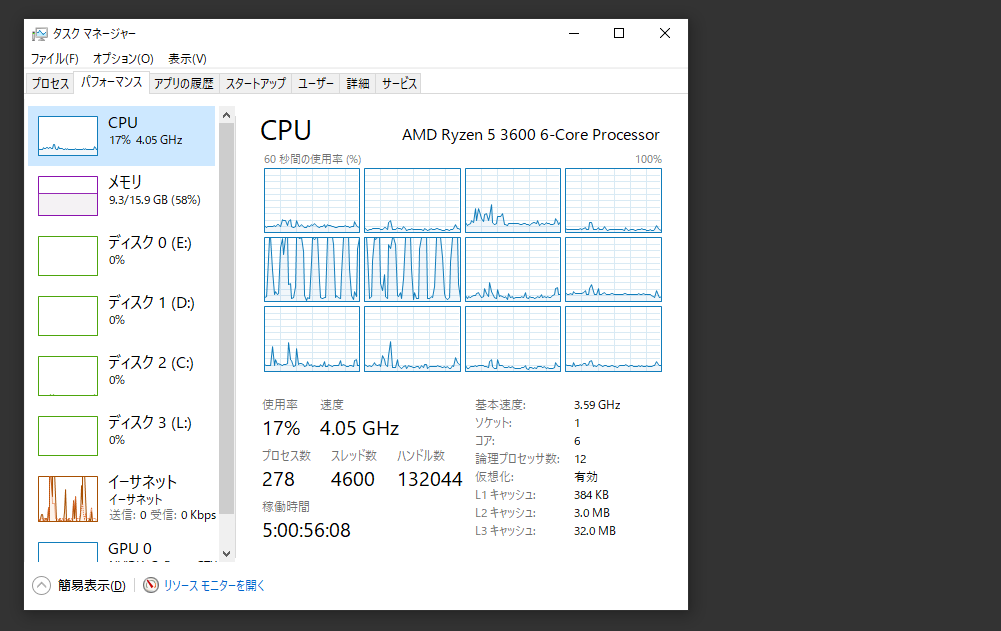Click the AMD Ryzen 5 3600 processor name
This screenshot has height=631, width=1001.
(531, 135)
